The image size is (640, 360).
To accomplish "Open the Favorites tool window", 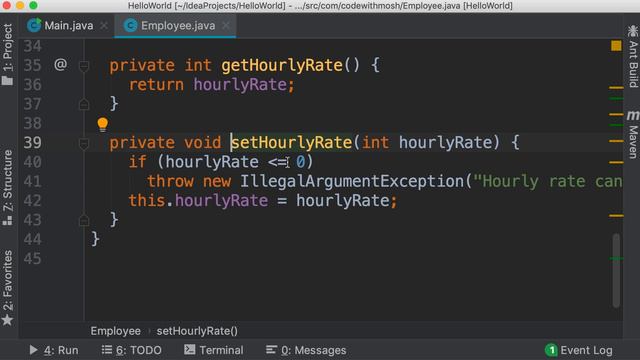I will (8, 288).
